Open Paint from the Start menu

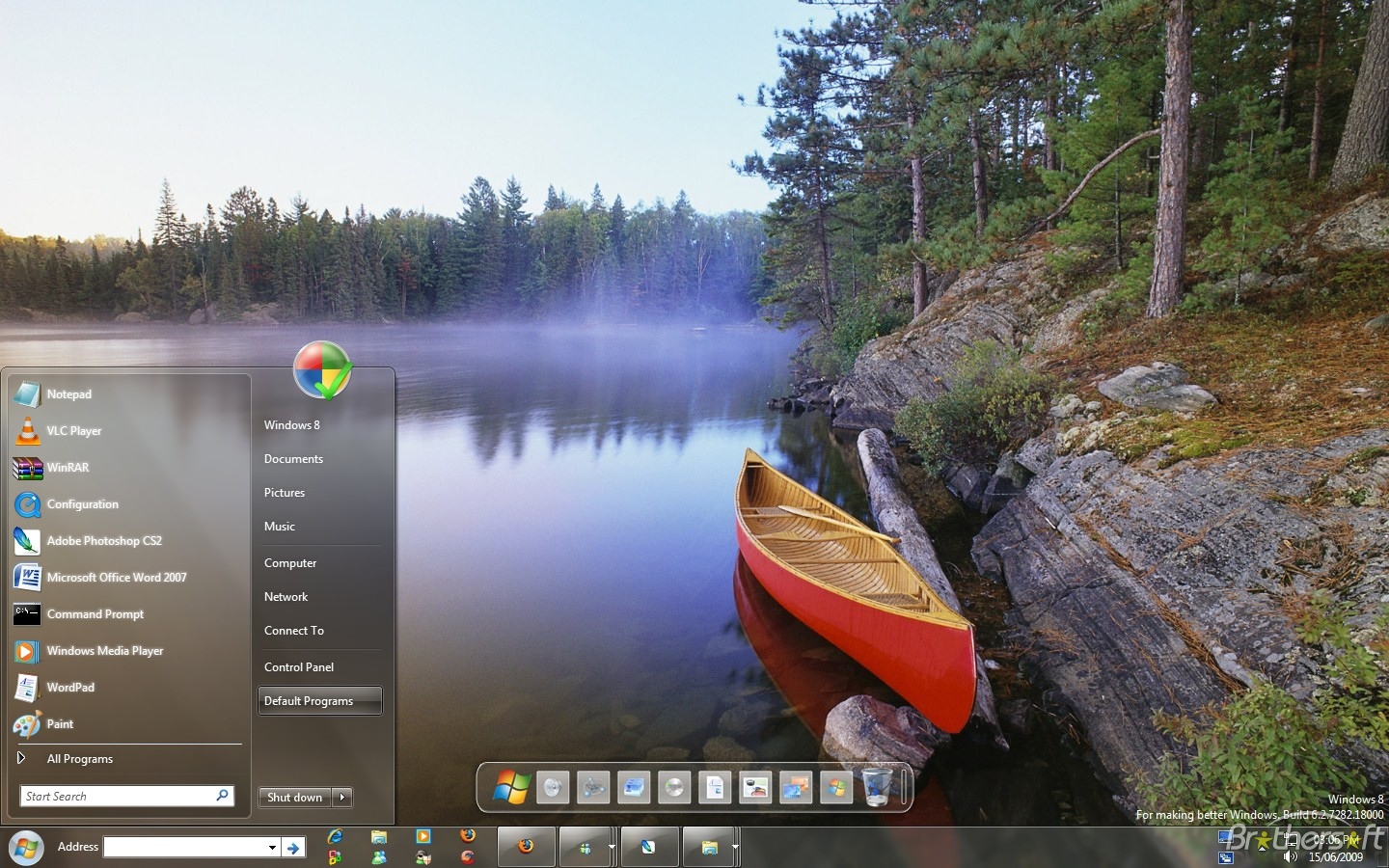coord(60,724)
